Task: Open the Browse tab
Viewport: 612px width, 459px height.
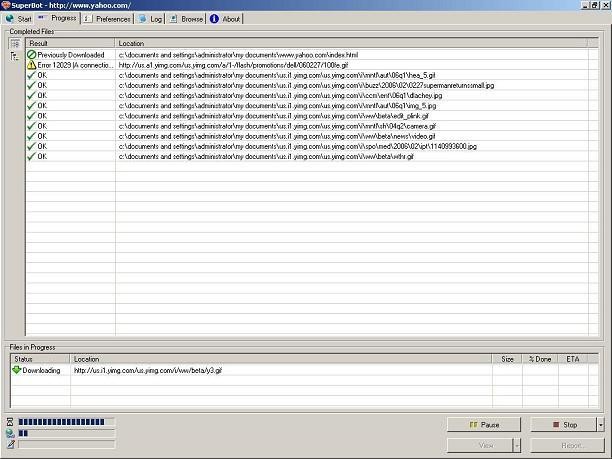Action: [x=186, y=19]
